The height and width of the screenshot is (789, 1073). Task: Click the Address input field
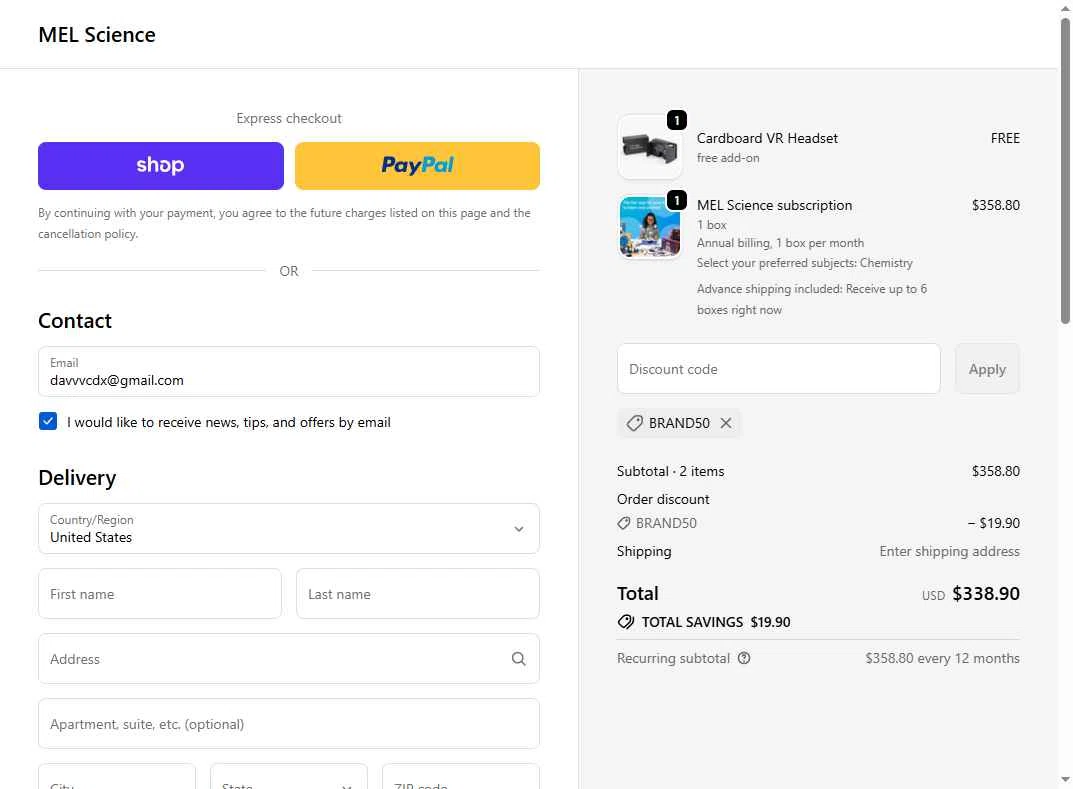point(289,658)
